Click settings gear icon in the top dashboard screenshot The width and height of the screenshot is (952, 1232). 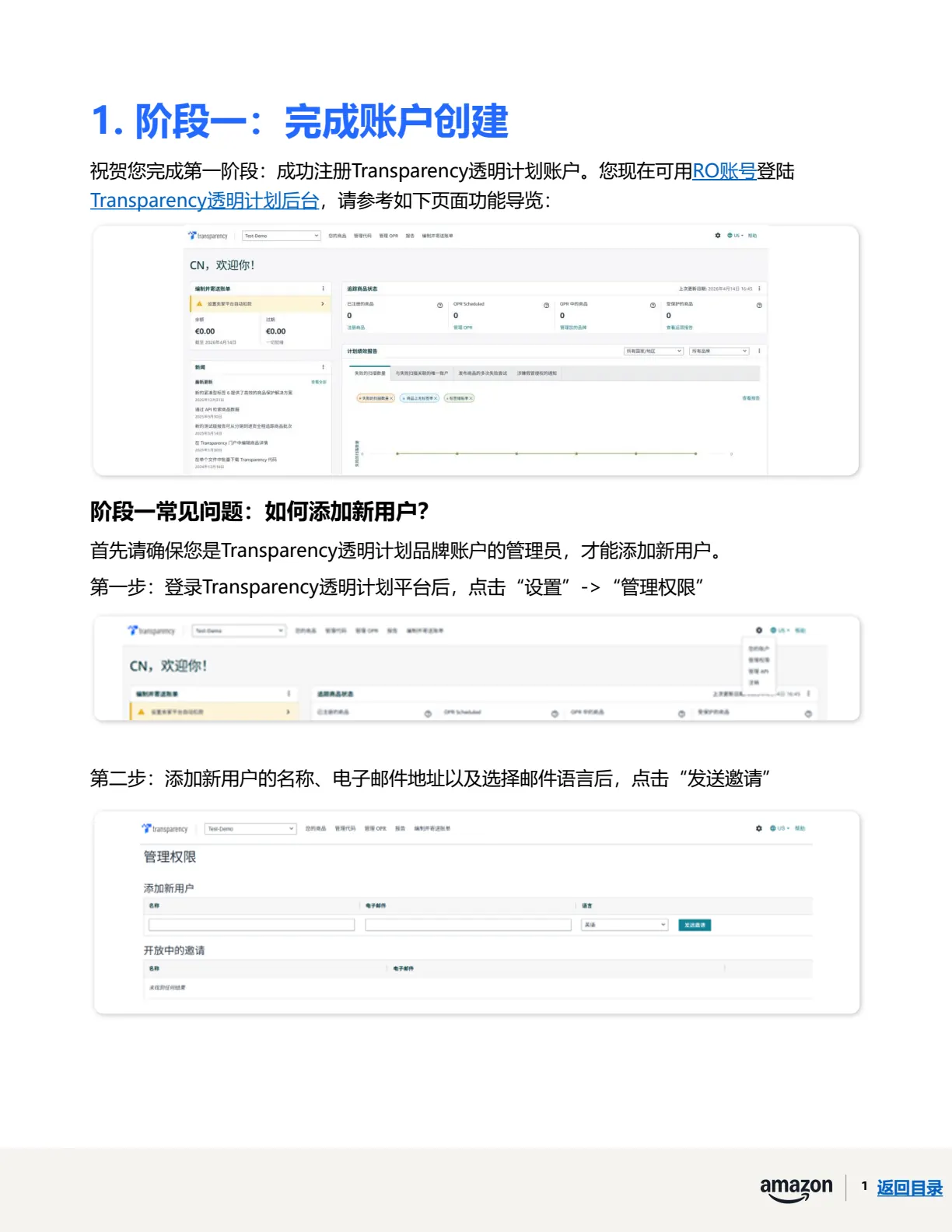click(x=718, y=236)
